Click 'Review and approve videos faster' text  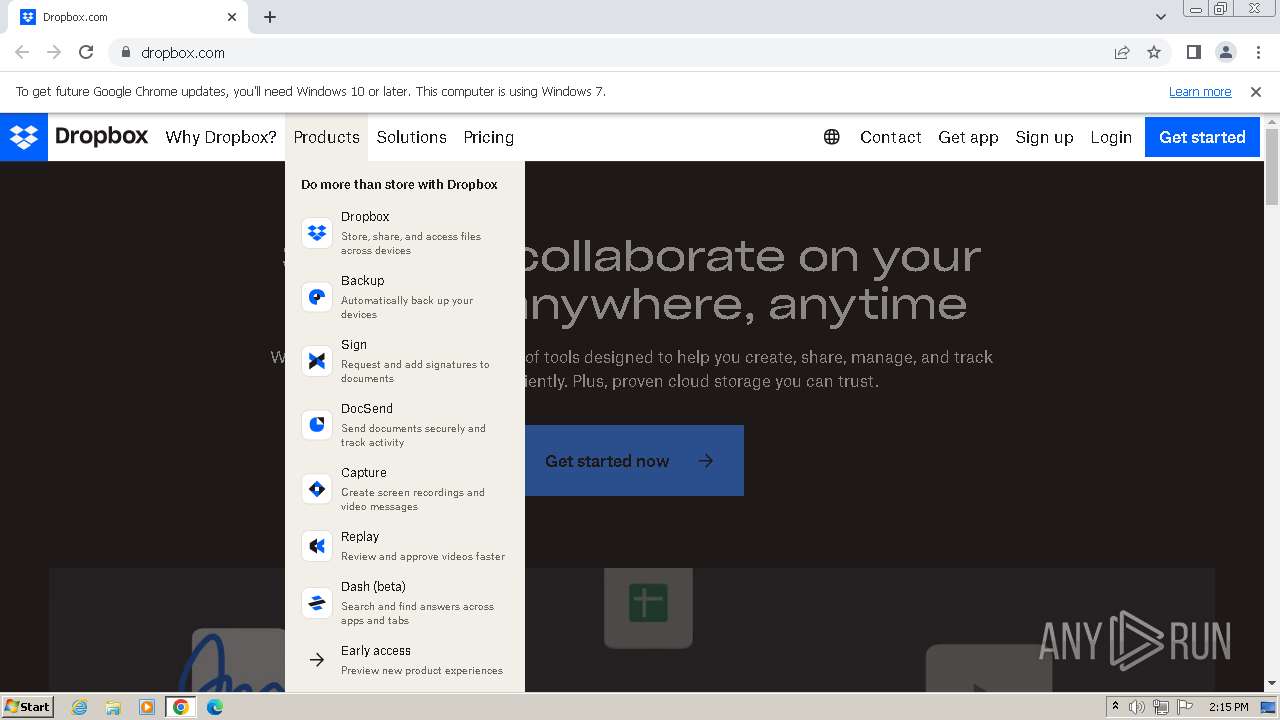click(423, 556)
